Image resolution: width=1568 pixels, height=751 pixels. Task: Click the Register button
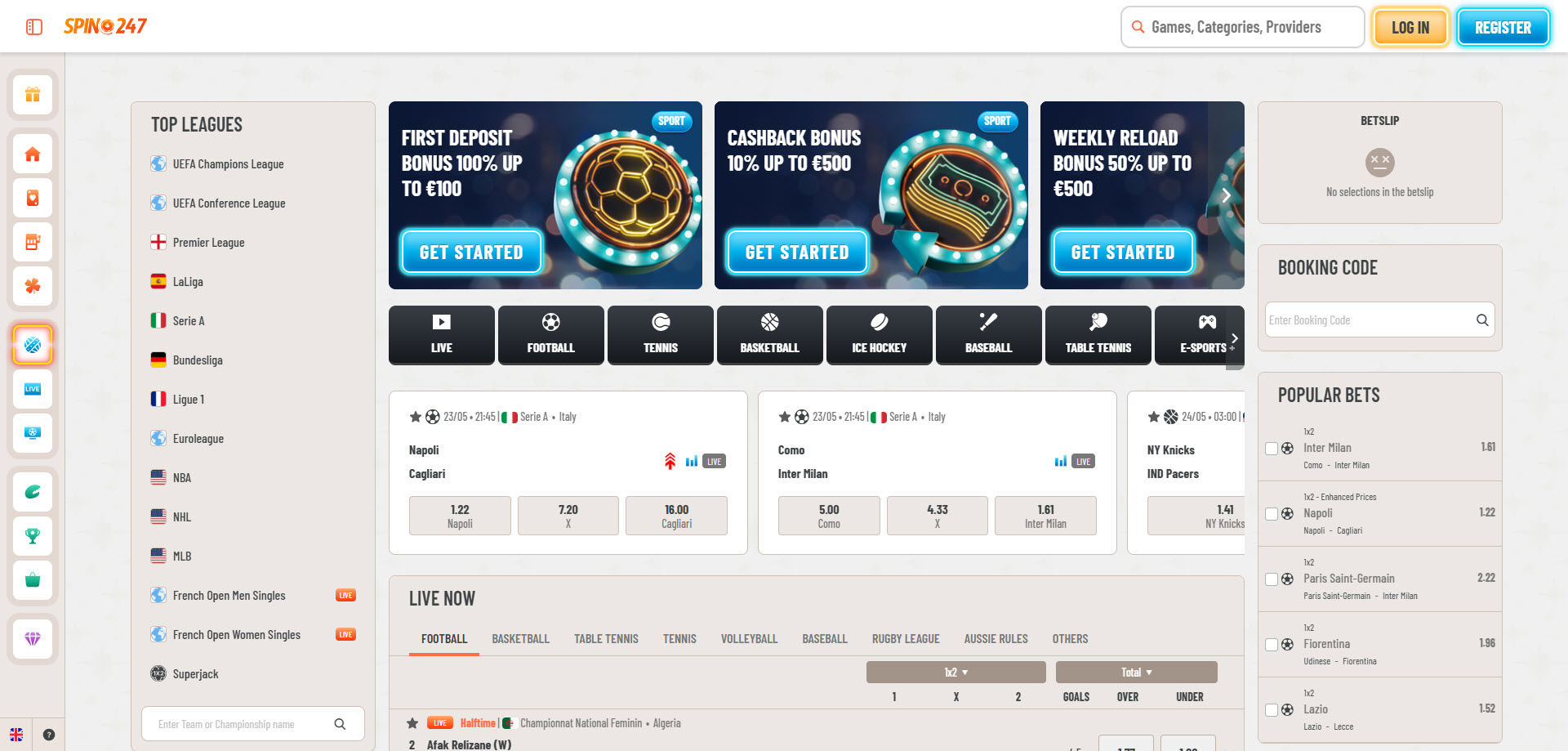[x=1503, y=28]
